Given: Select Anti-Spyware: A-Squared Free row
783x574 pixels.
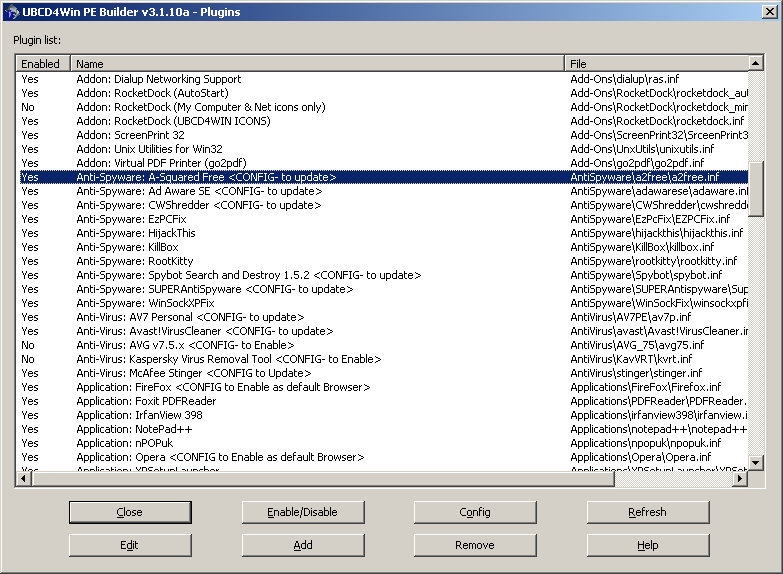Looking at the screenshot, I should (x=384, y=177).
